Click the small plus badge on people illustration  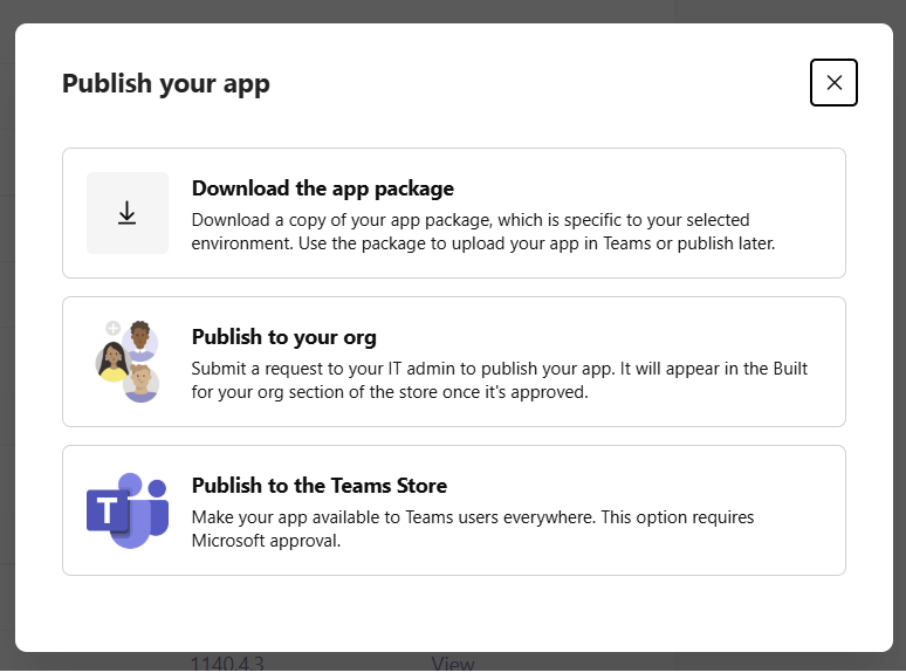(x=113, y=327)
